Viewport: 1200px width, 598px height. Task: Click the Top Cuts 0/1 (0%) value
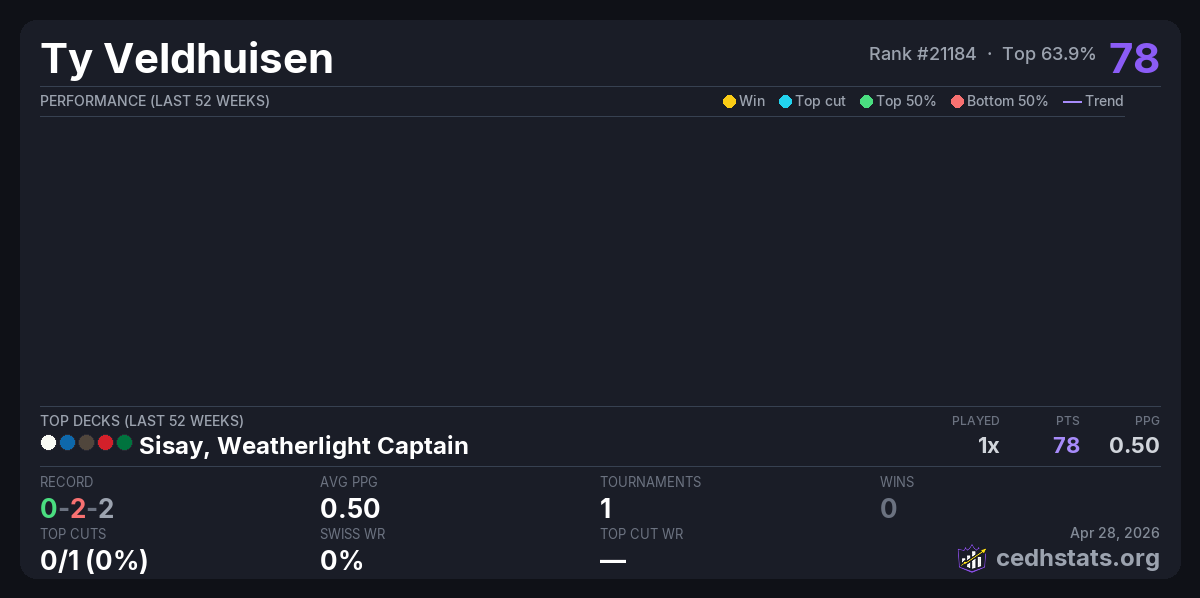pyautogui.click(x=94, y=560)
